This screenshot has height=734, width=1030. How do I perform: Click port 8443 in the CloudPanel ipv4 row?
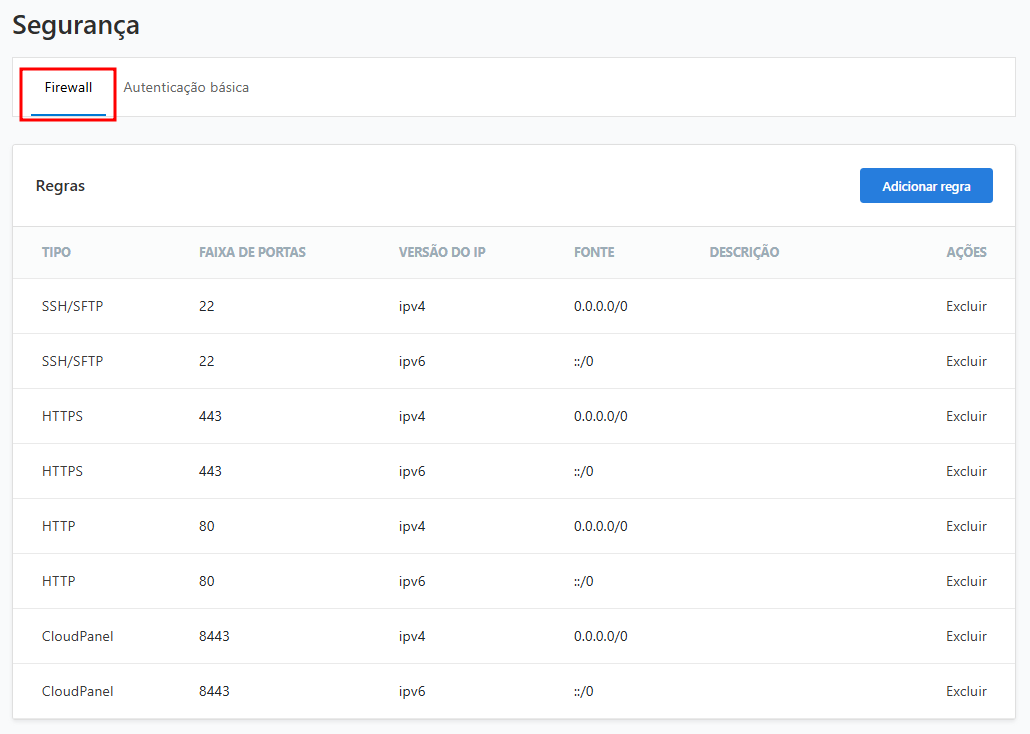[214, 636]
